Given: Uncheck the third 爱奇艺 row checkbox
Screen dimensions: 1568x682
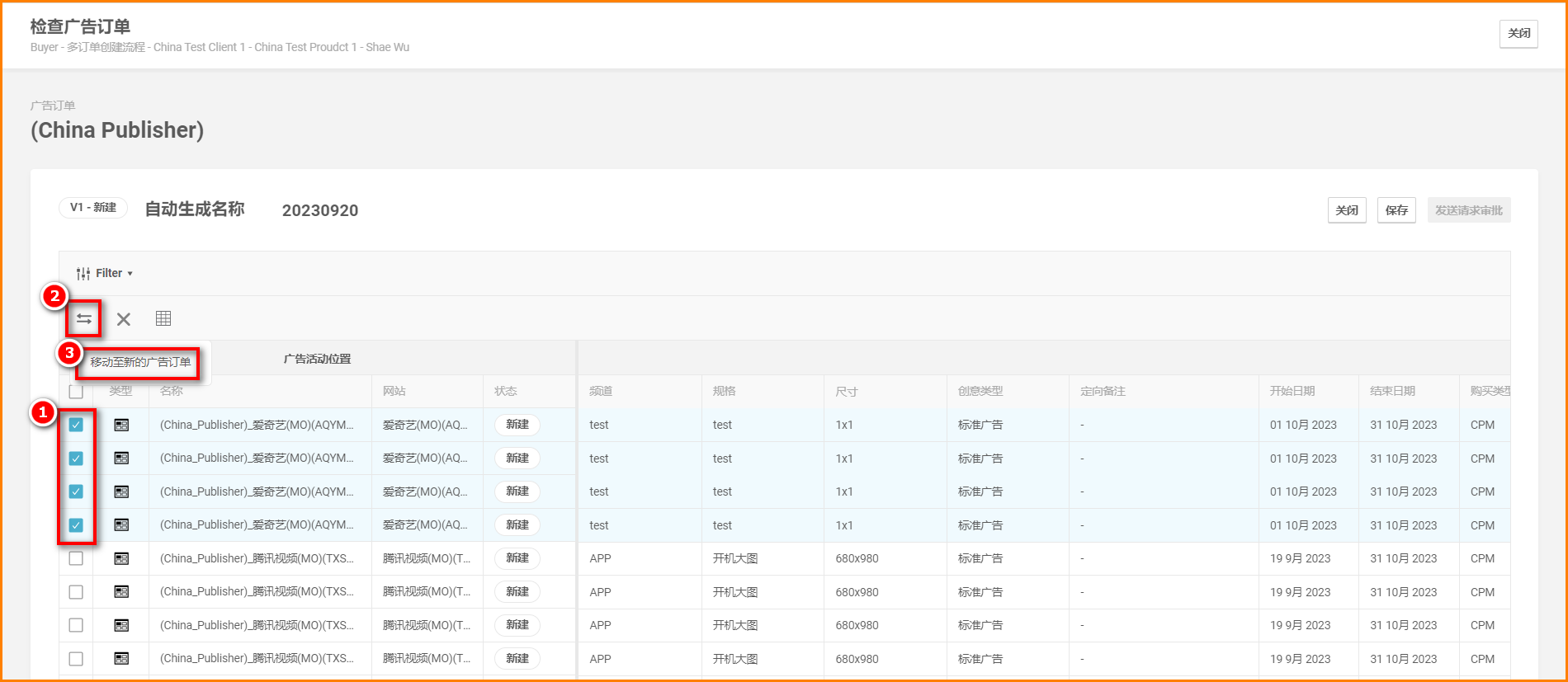Looking at the screenshot, I should click(x=76, y=492).
